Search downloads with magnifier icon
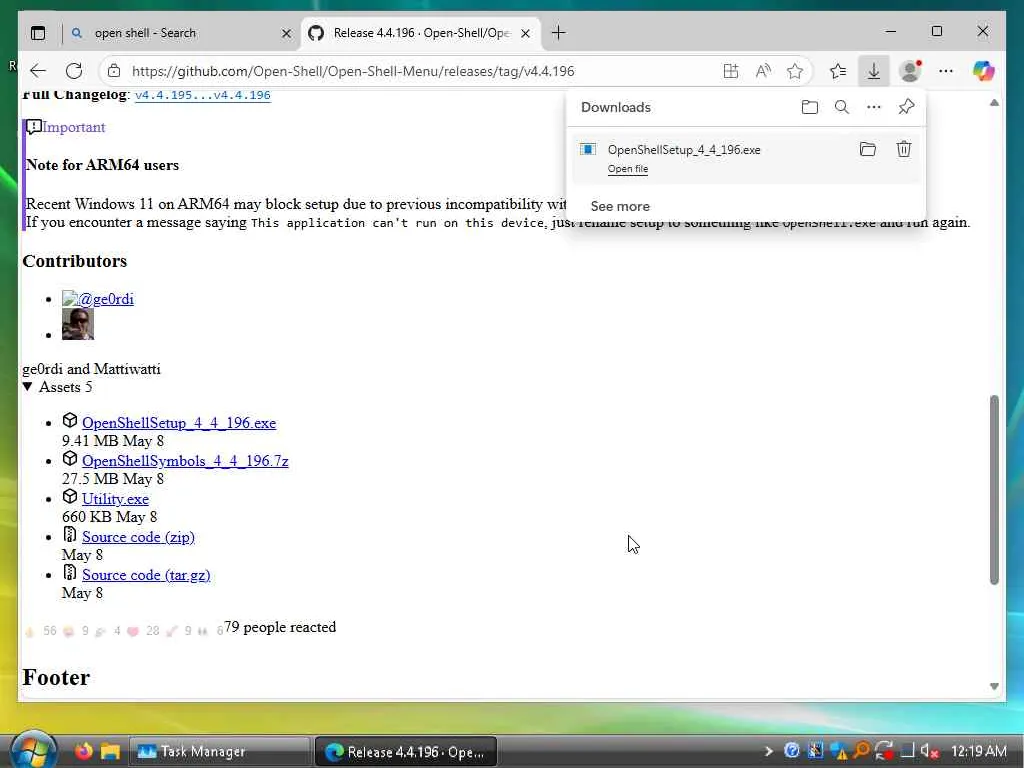This screenshot has width=1024, height=768. 842,107
